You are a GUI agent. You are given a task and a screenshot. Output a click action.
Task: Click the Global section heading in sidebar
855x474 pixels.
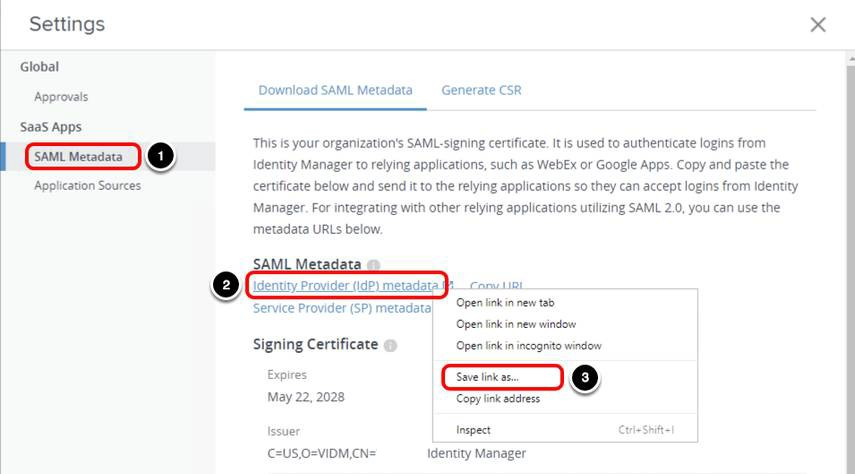point(40,67)
